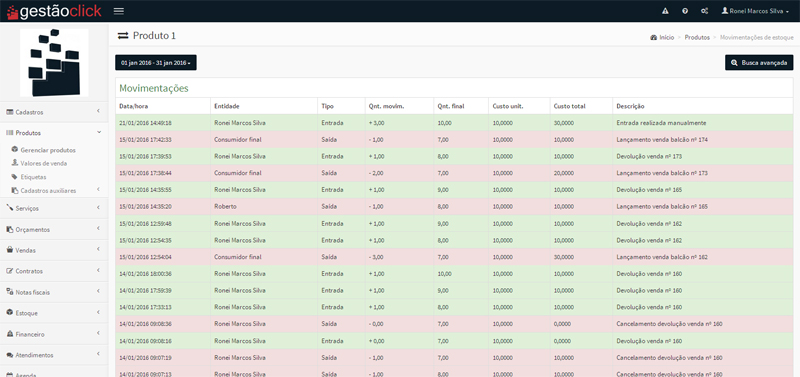Click the company logo image in sidebar
Image resolution: width=800 pixels, height=377 pixels.
[x=54, y=63]
